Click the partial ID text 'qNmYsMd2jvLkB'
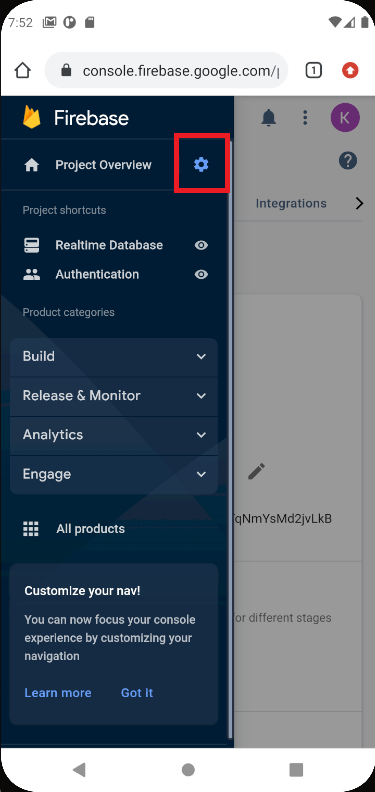The width and height of the screenshot is (375, 792). (283, 519)
